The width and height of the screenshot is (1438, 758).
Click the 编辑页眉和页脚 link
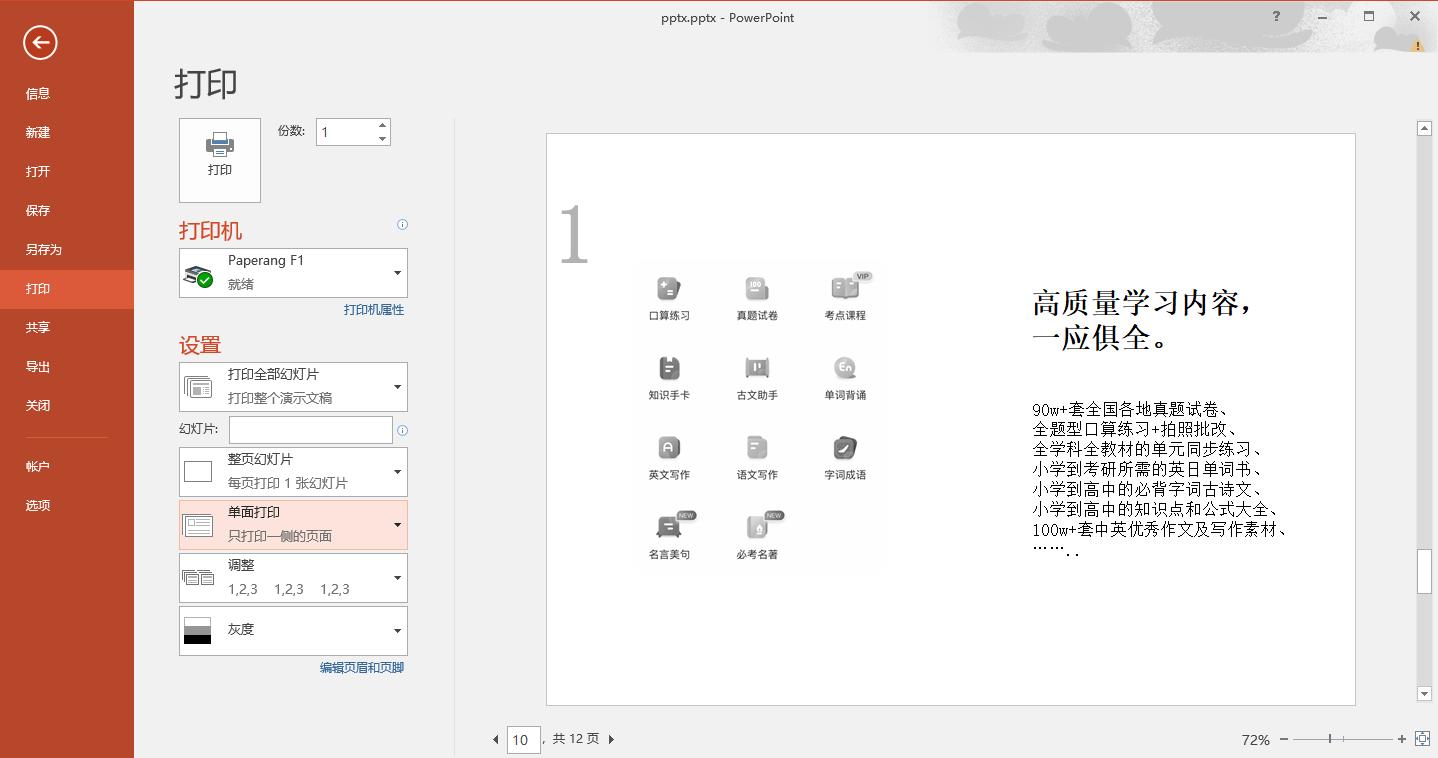tap(361, 668)
